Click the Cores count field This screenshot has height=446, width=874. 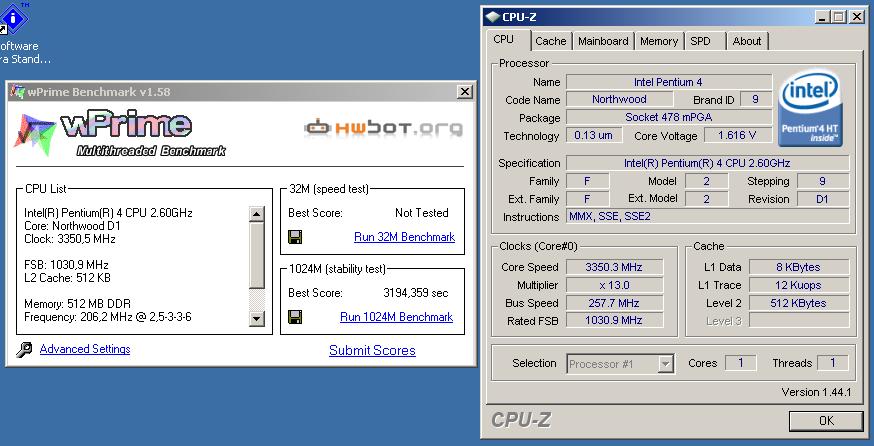pos(741,363)
